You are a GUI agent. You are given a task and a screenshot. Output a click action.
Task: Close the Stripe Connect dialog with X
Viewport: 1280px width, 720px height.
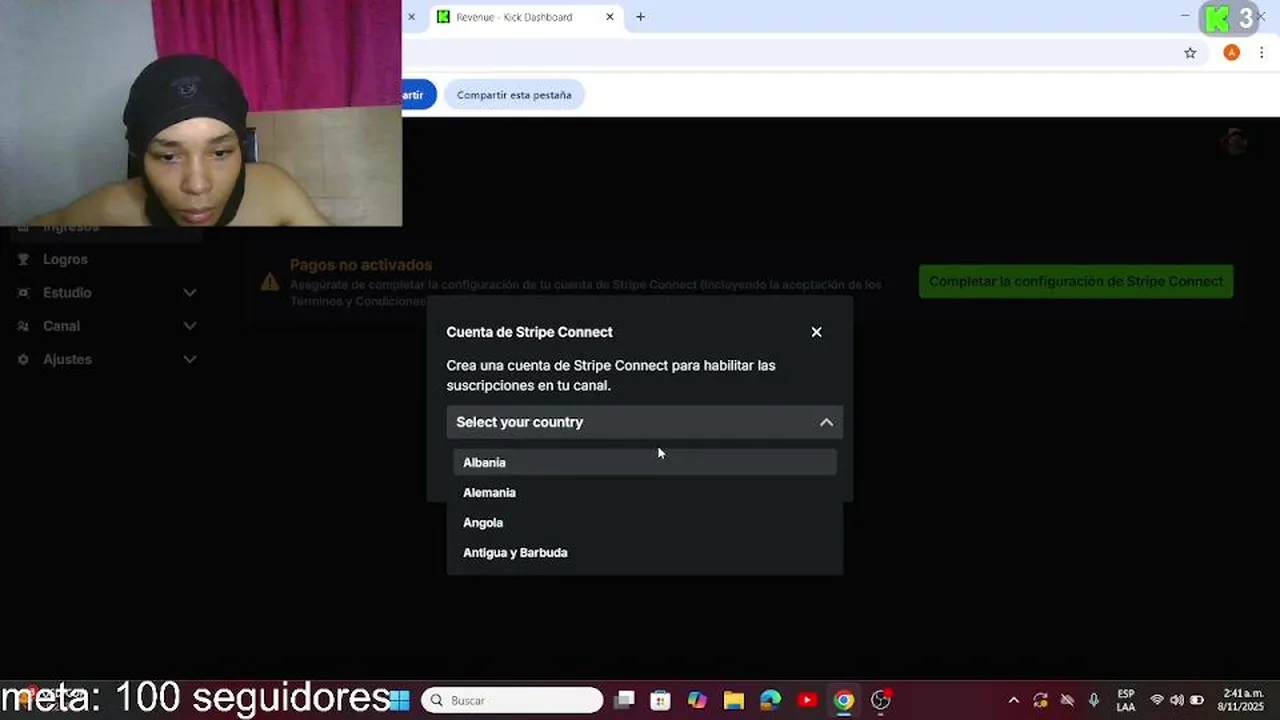[816, 332]
